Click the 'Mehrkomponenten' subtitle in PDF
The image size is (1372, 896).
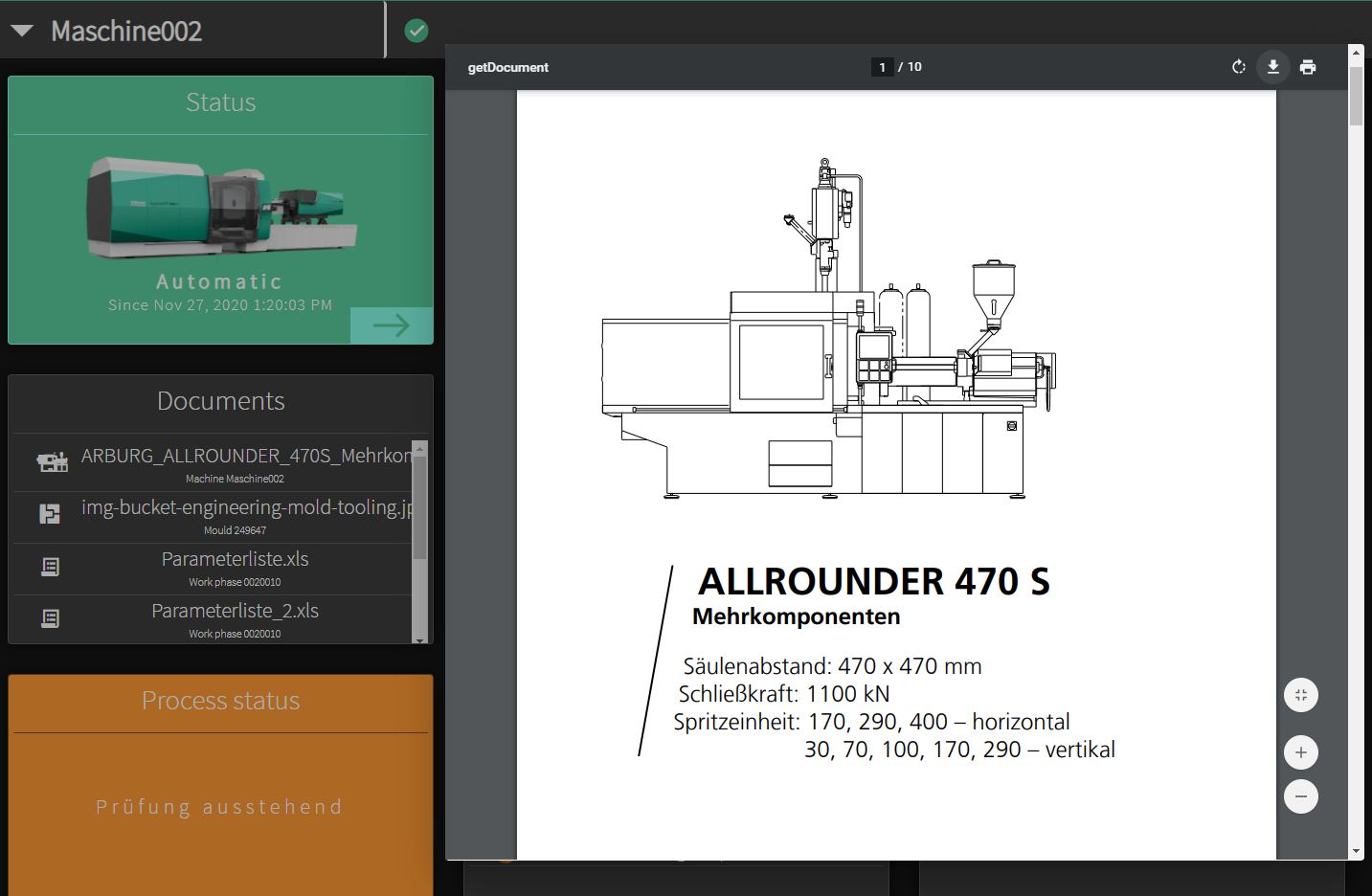coord(796,616)
